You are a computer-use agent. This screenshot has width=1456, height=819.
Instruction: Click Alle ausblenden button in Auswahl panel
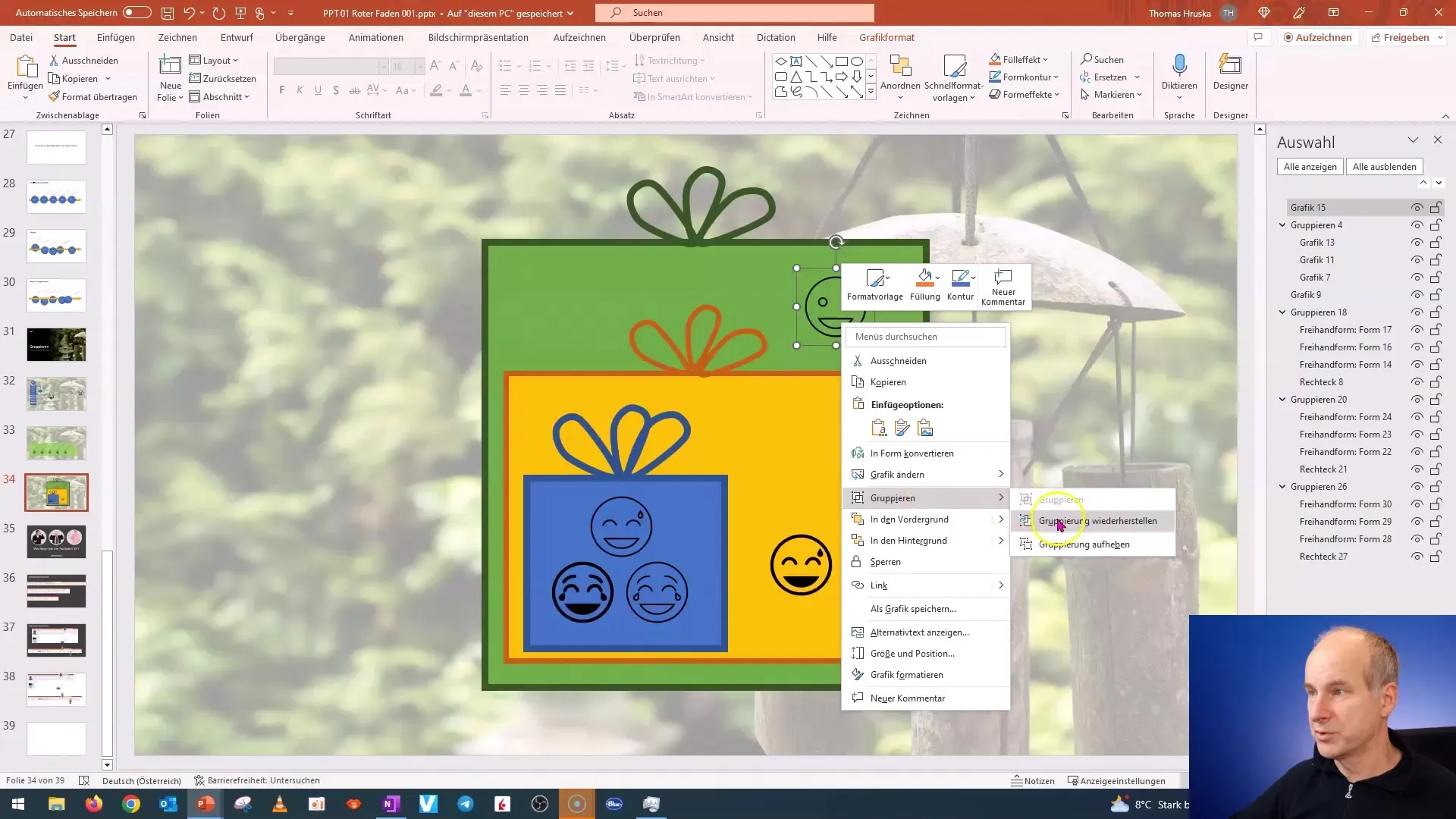point(1385,166)
